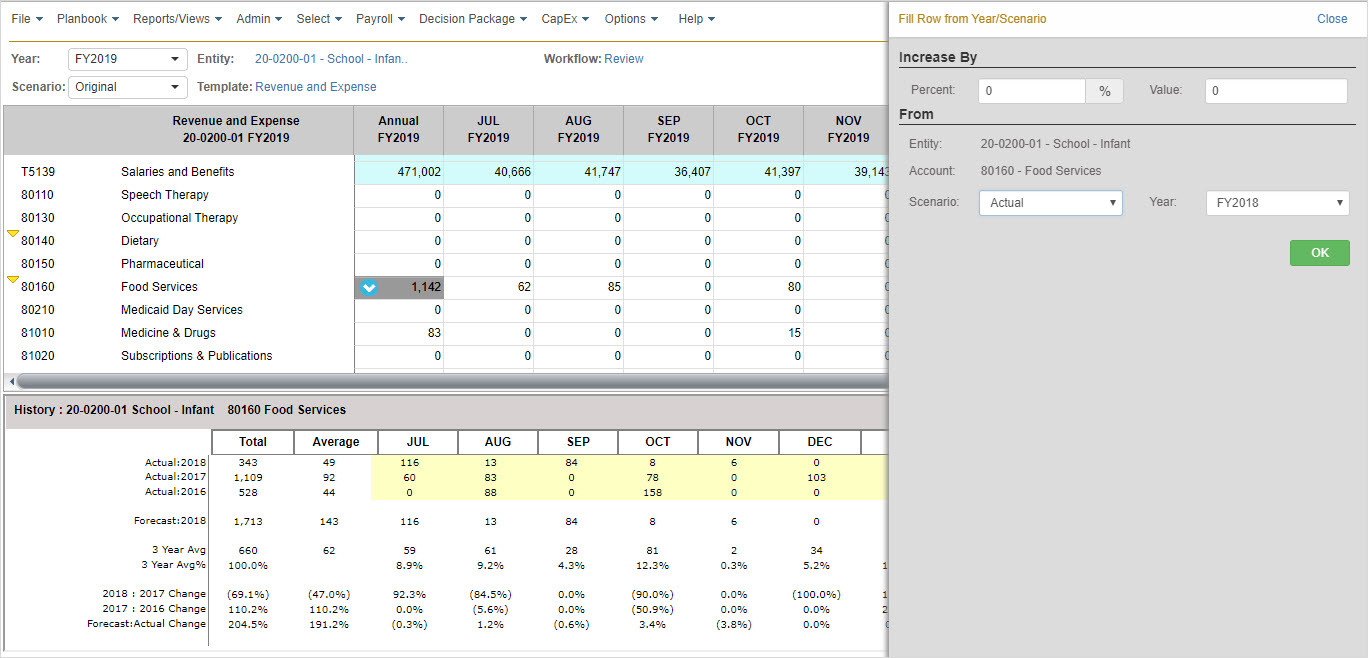Click the entity 20-0200-01 School link
Viewport: 1368px width, 658px height.
tap(330, 59)
